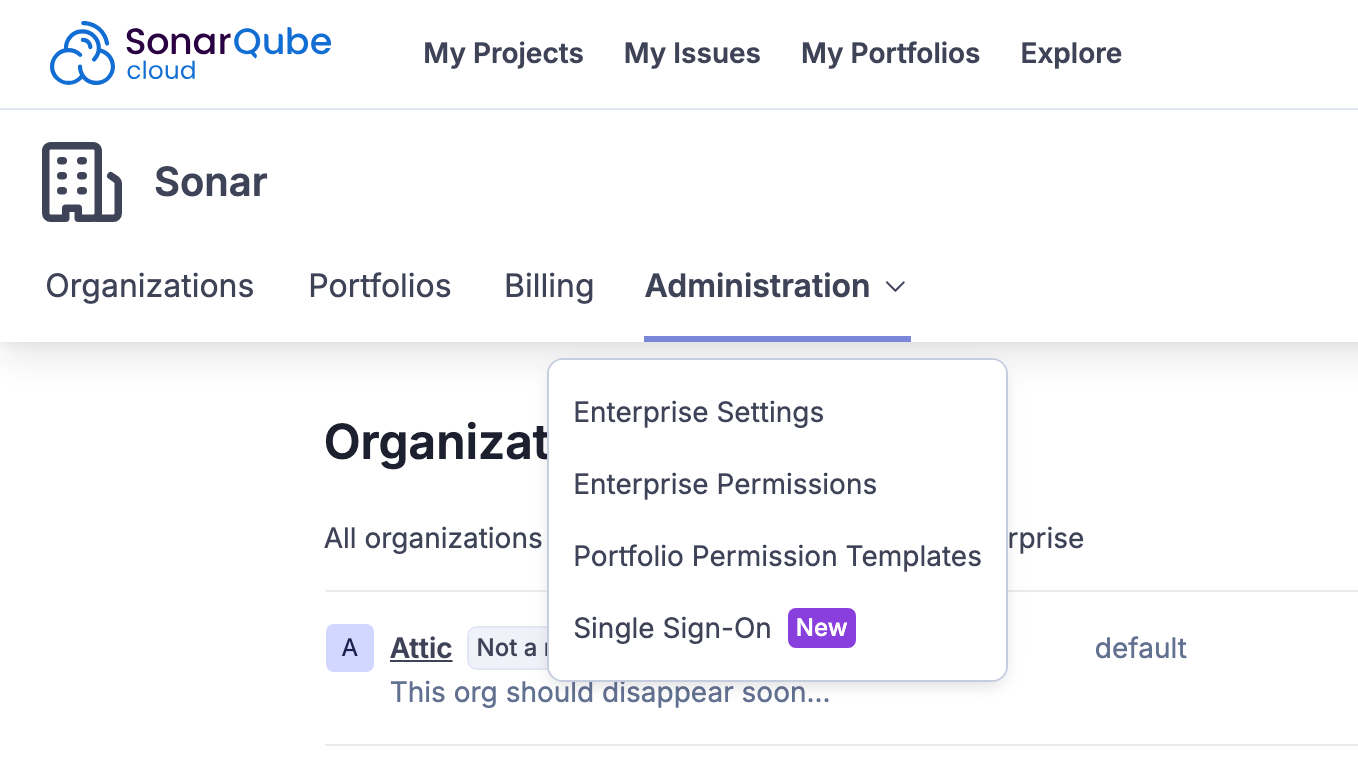
Task: Click the 'Not a m...' badge beside Attic
Action: click(x=508, y=648)
